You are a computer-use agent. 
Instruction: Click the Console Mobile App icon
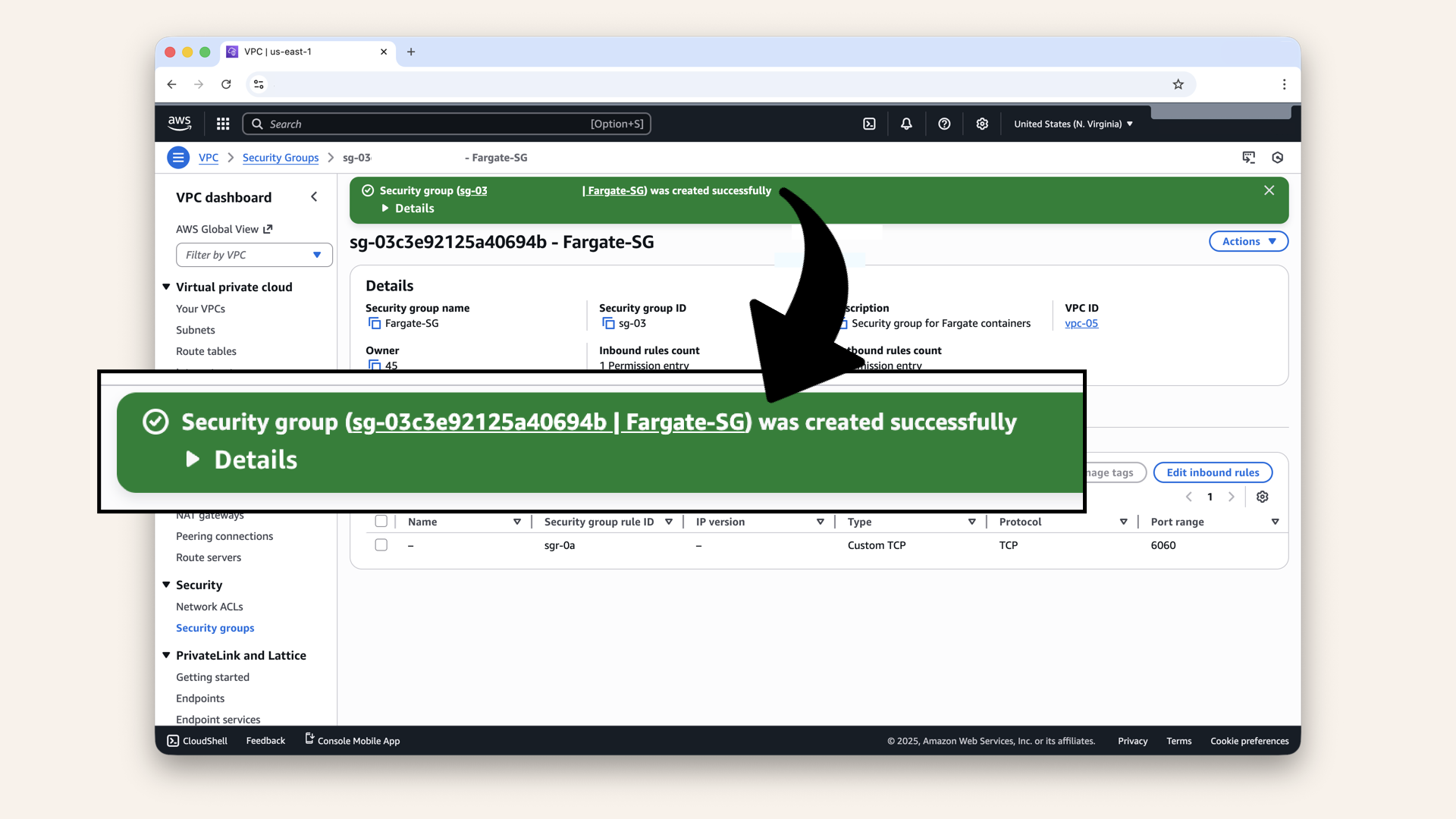[x=308, y=740]
